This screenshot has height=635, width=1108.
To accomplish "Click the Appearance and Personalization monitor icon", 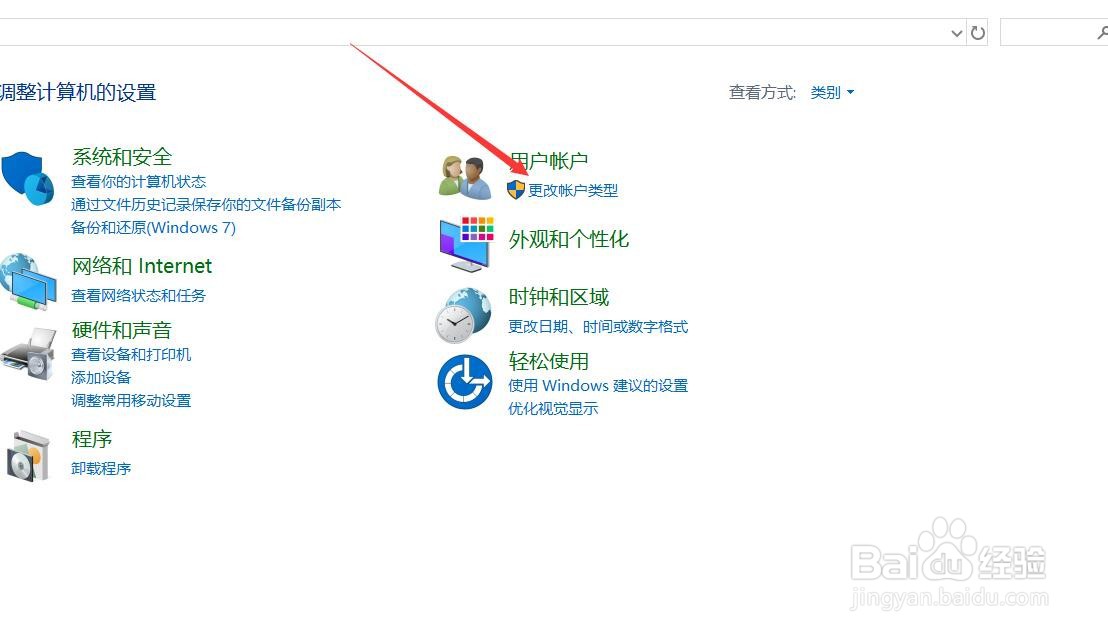I will coord(466,244).
